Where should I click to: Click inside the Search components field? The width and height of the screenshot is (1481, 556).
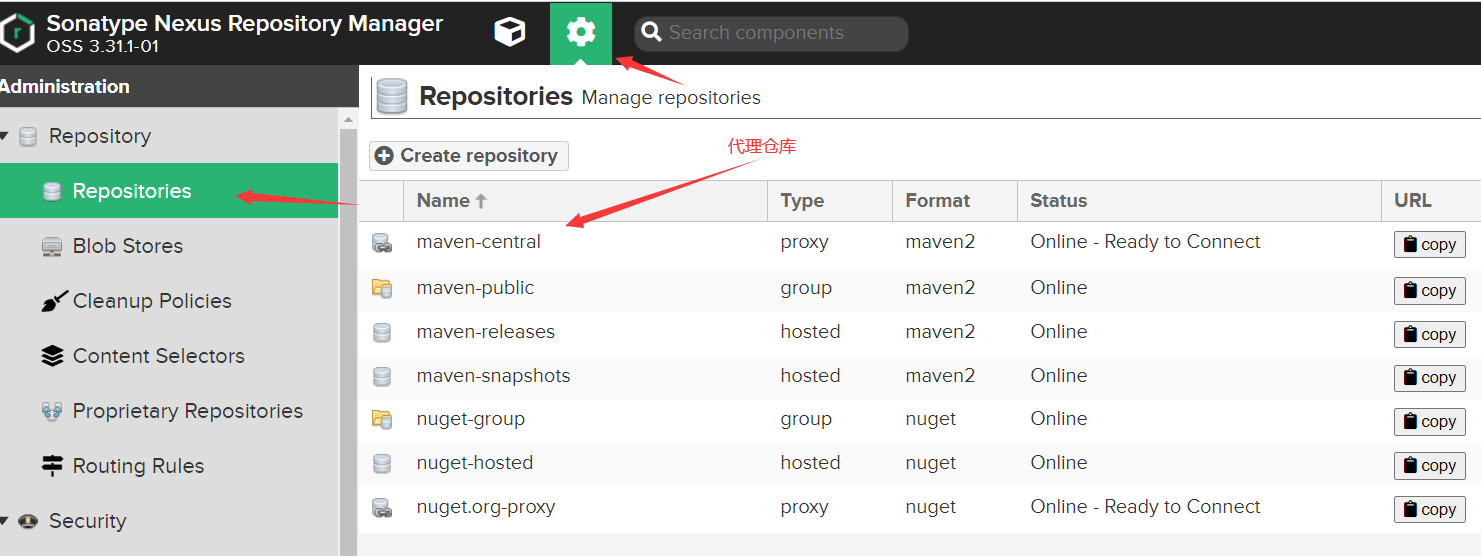771,33
